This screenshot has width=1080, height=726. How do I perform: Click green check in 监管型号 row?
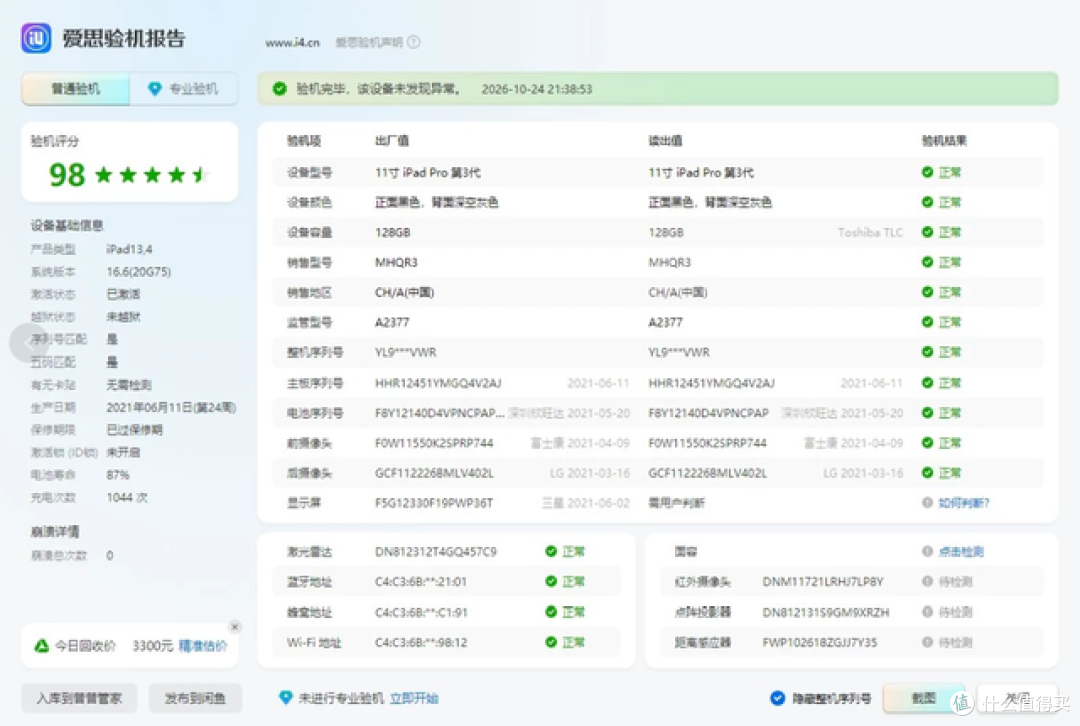[927, 322]
